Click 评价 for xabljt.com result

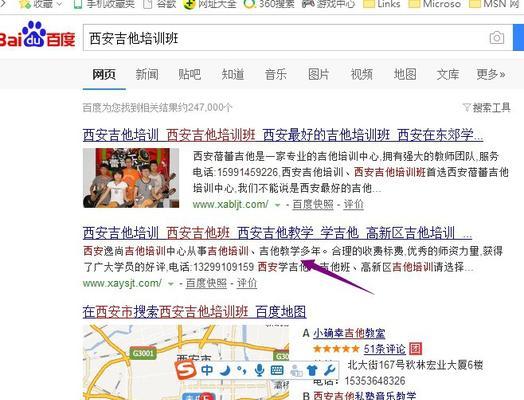[x=354, y=204]
